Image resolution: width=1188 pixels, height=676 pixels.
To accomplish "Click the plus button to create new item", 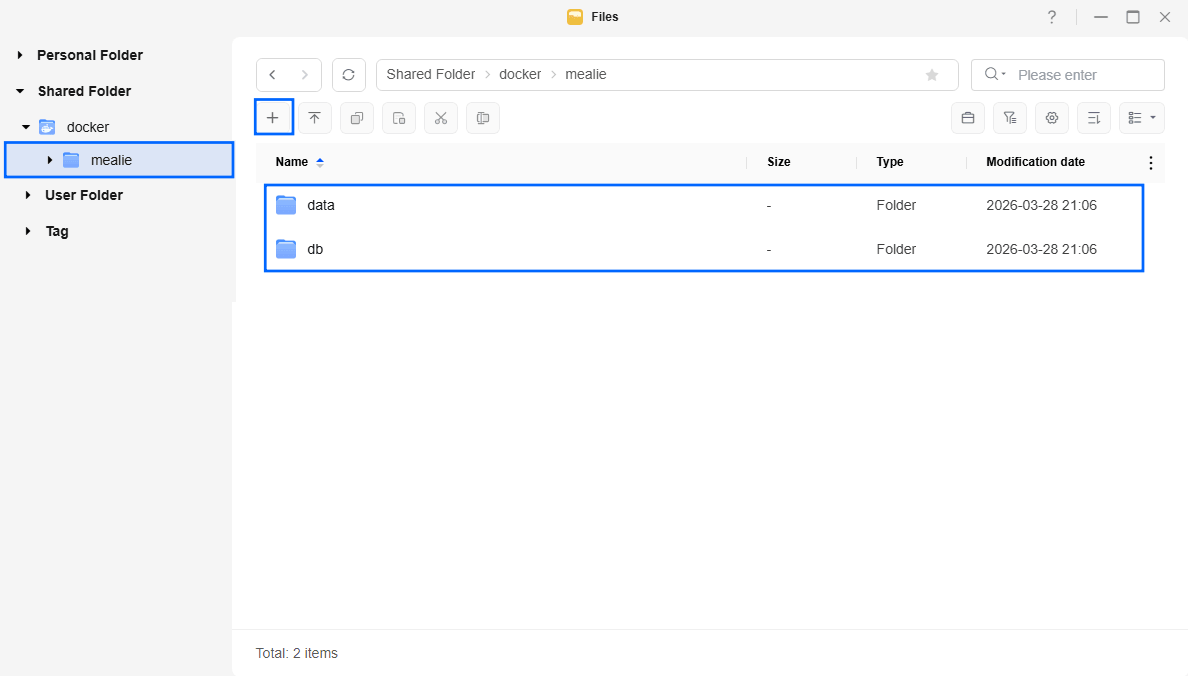I will pyautogui.click(x=273, y=118).
